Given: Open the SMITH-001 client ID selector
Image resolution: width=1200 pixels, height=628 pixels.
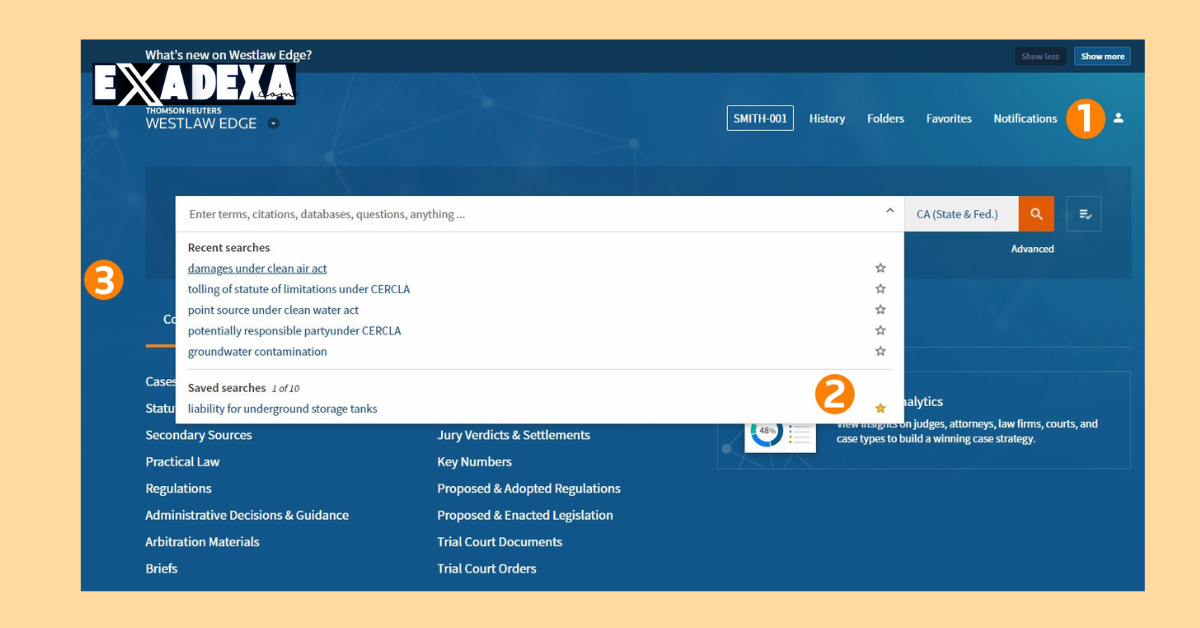Looking at the screenshot, I should [x=759, y=117].
